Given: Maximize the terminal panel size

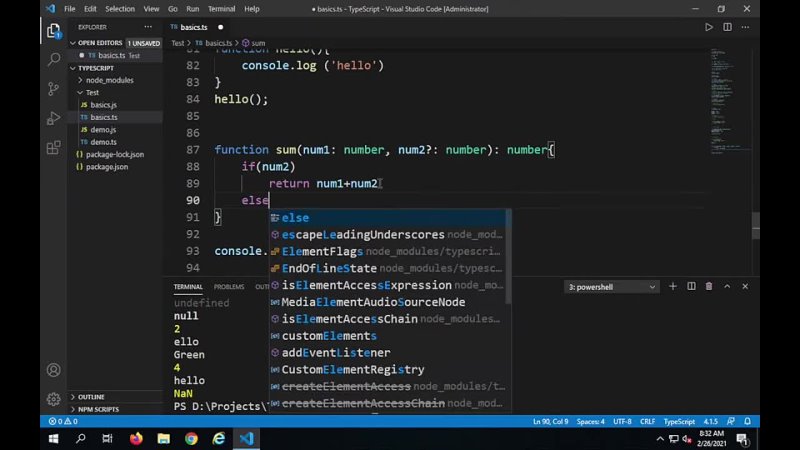Looking at the screenshot, I should tap(727, 287).
